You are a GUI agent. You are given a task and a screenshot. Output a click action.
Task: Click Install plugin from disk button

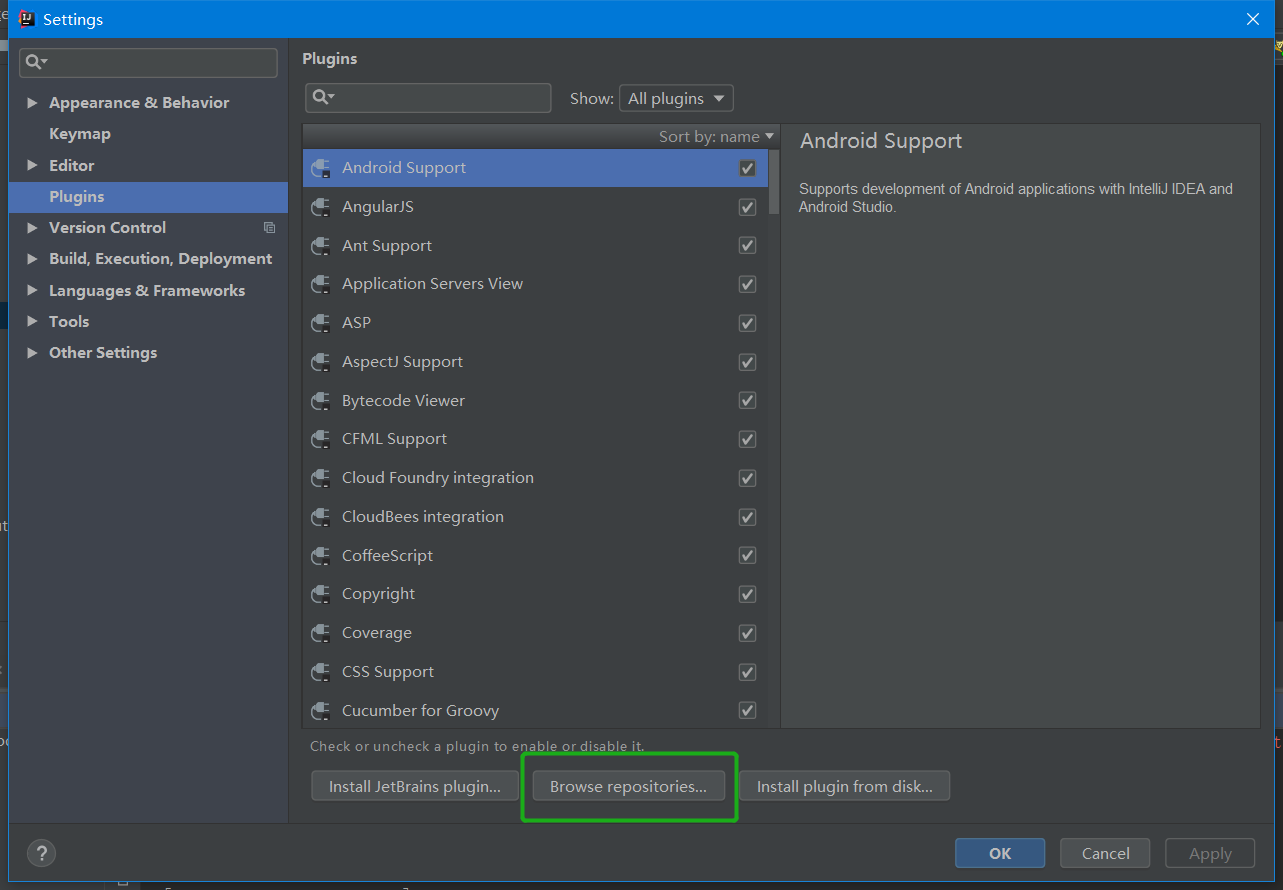(845, 786)
